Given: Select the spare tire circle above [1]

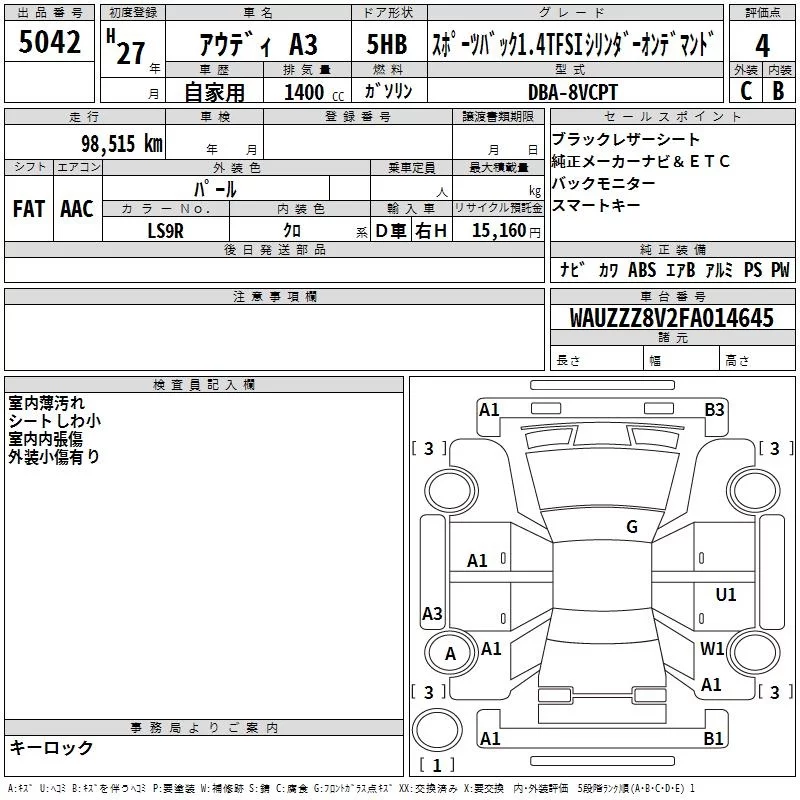Looking at the screenshot, I should 437,730.
